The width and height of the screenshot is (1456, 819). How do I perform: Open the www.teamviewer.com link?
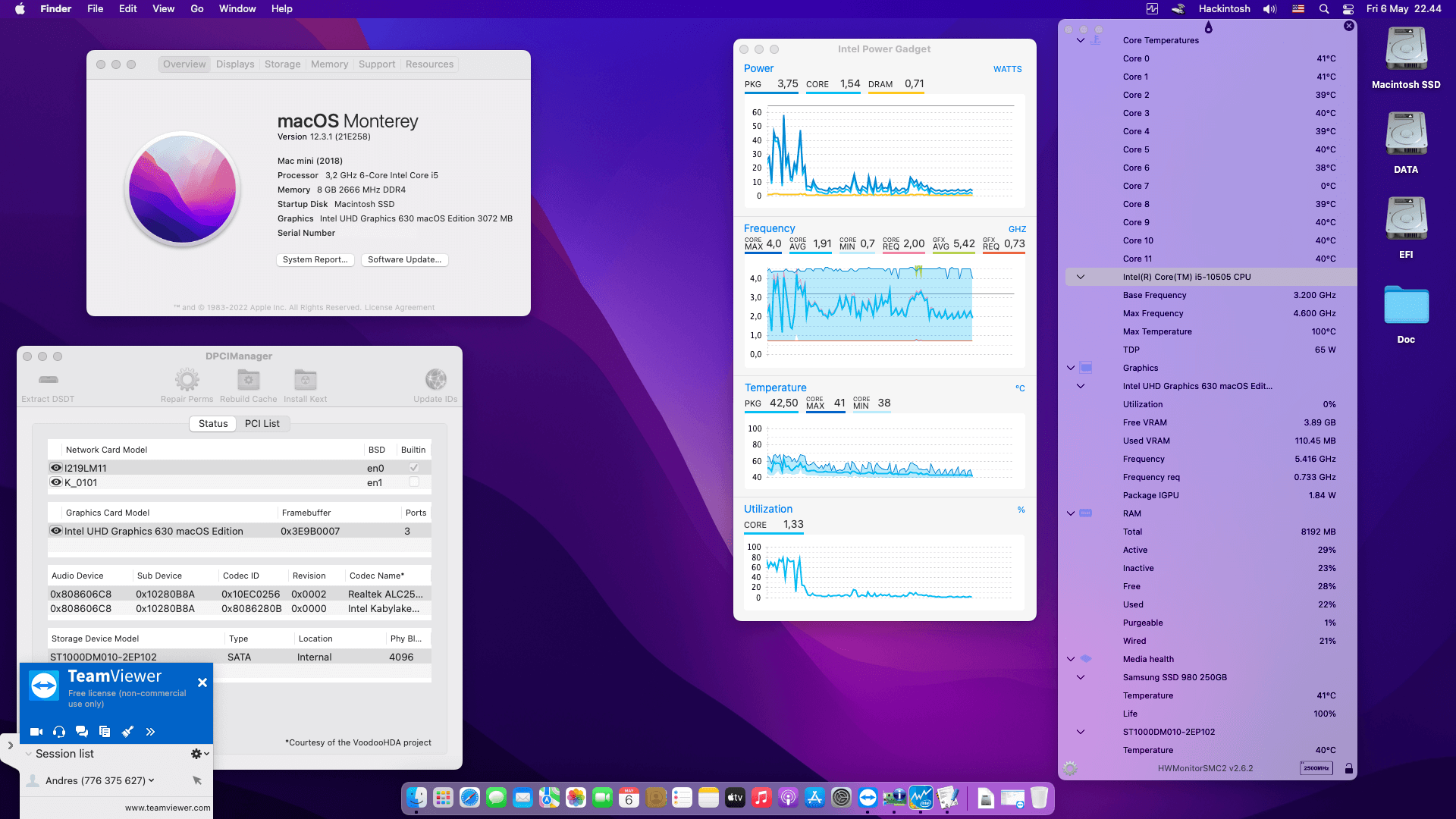pyautogui.click(x=168, y=808)
